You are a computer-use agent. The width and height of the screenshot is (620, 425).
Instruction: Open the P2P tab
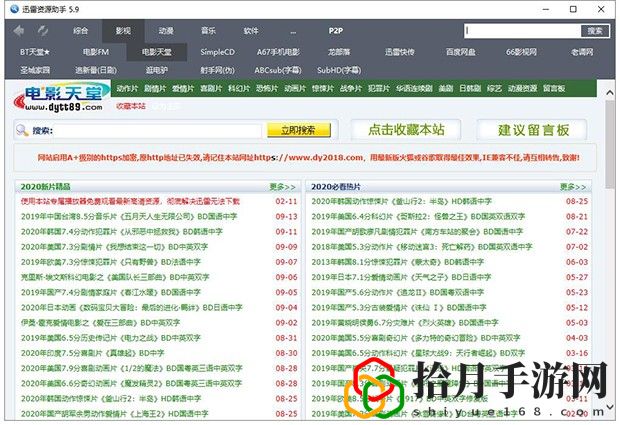[336, 31]
